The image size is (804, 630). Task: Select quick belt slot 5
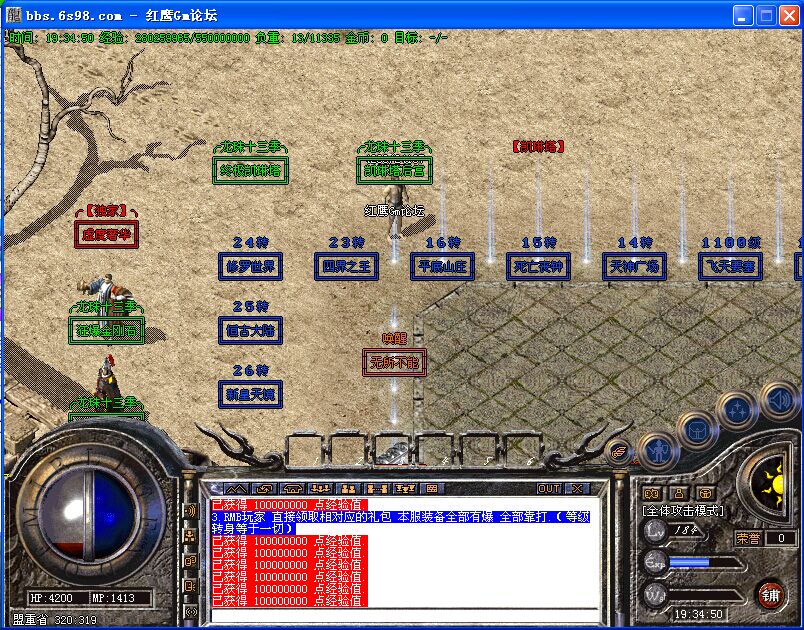click(478, 449)
